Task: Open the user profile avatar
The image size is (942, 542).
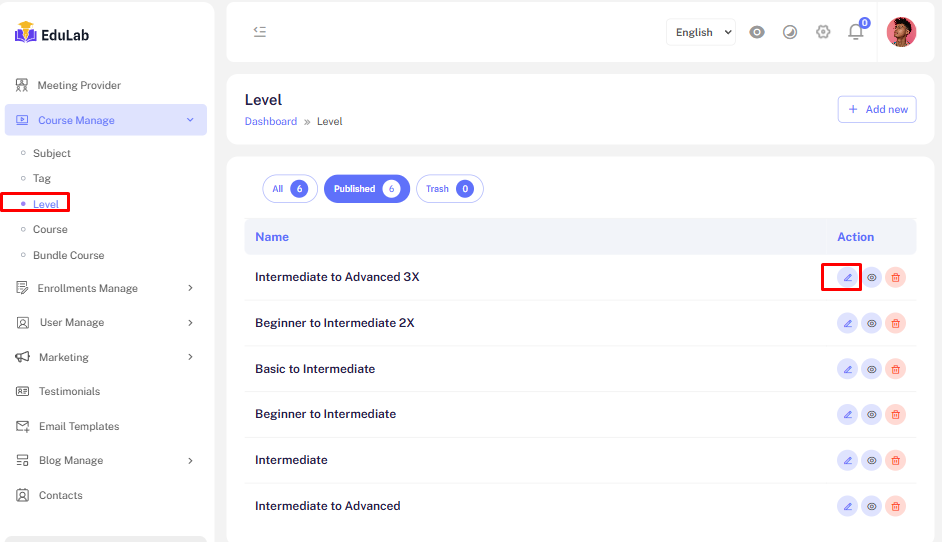Action: coord(901,32)
